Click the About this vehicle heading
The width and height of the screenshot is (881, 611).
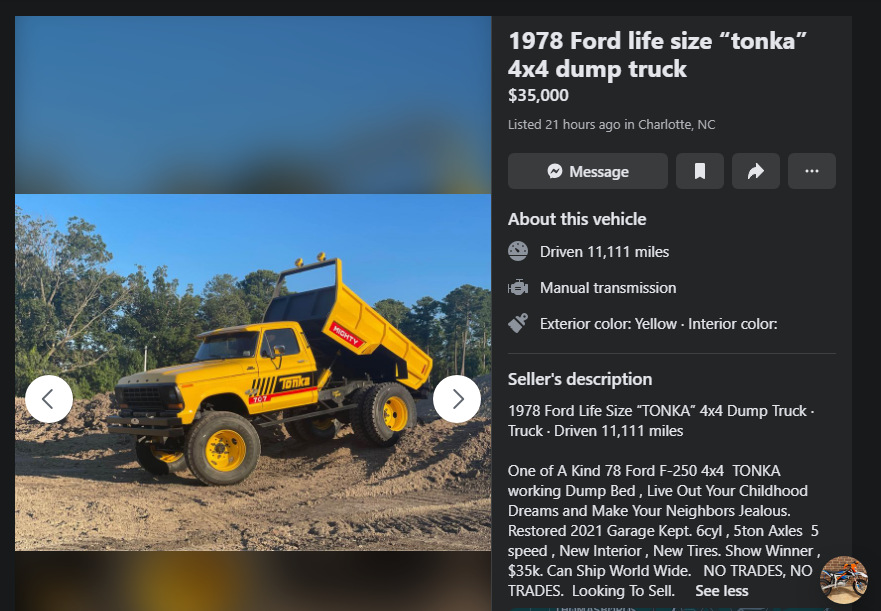(x=577, y=219)
